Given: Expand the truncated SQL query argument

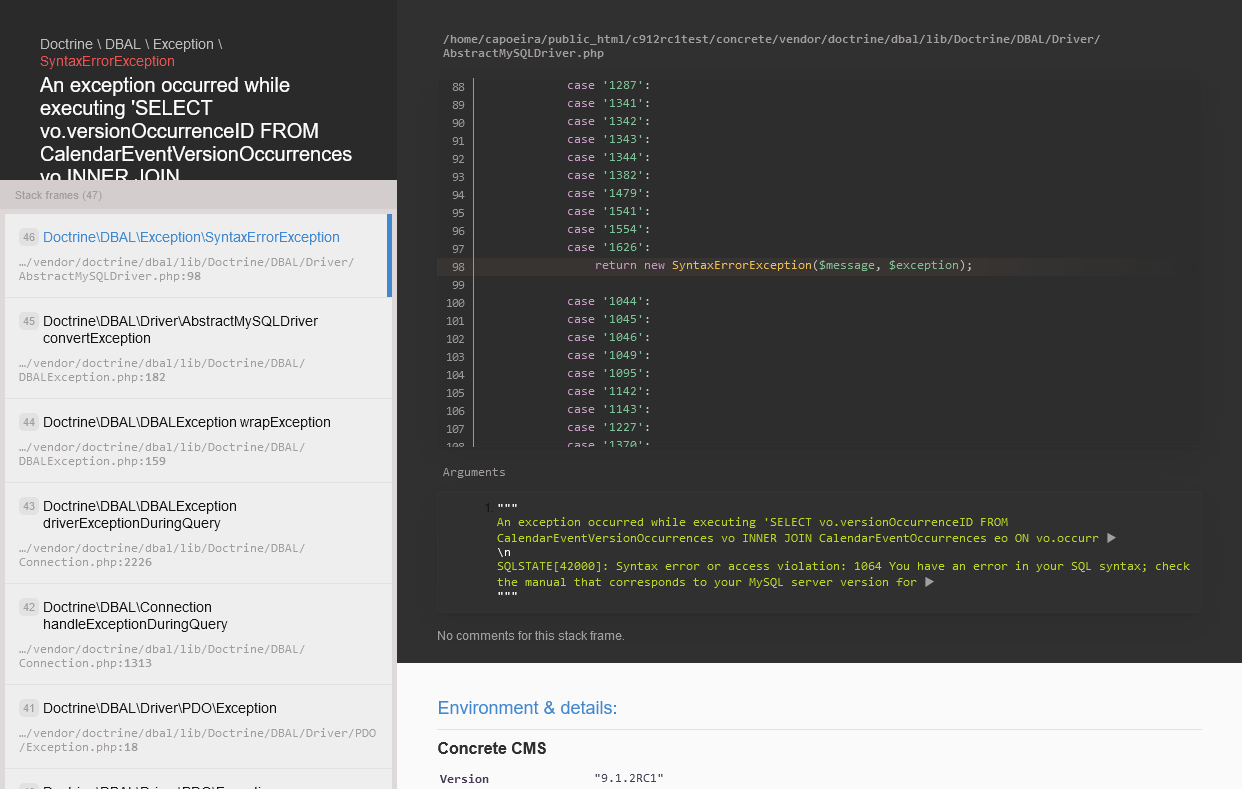Looking at the screenshot, I should pyautogui.click(x=1110, y=537).
